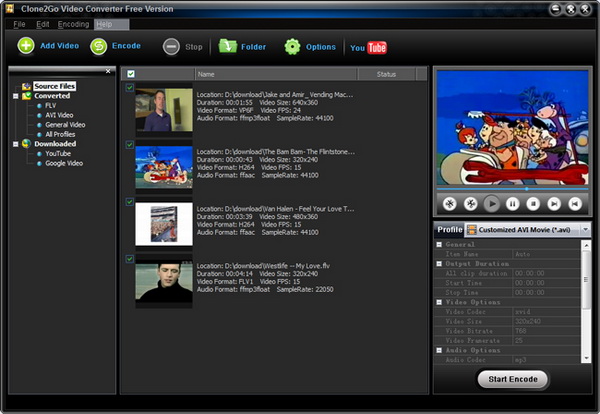600x414 pixels.
Task: Open the Help menu
Action: [104, 23]
